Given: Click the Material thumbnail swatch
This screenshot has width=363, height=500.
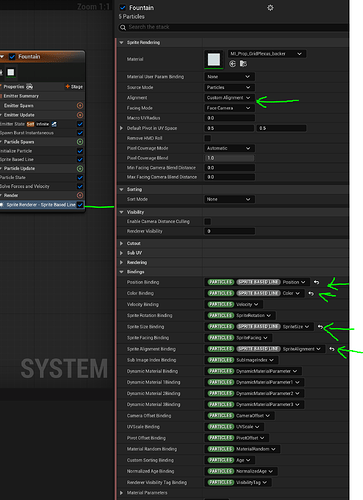Looking at the screenshot, I should pyautogui.click(x=214, y=60).
